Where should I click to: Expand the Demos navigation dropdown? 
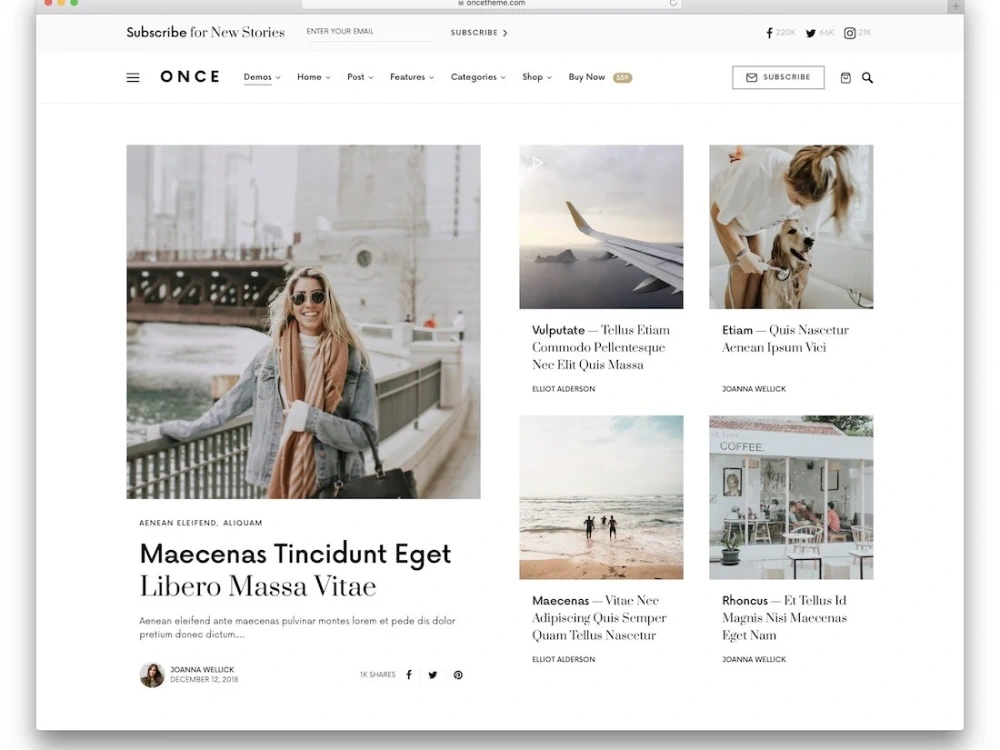coord(260,77)
